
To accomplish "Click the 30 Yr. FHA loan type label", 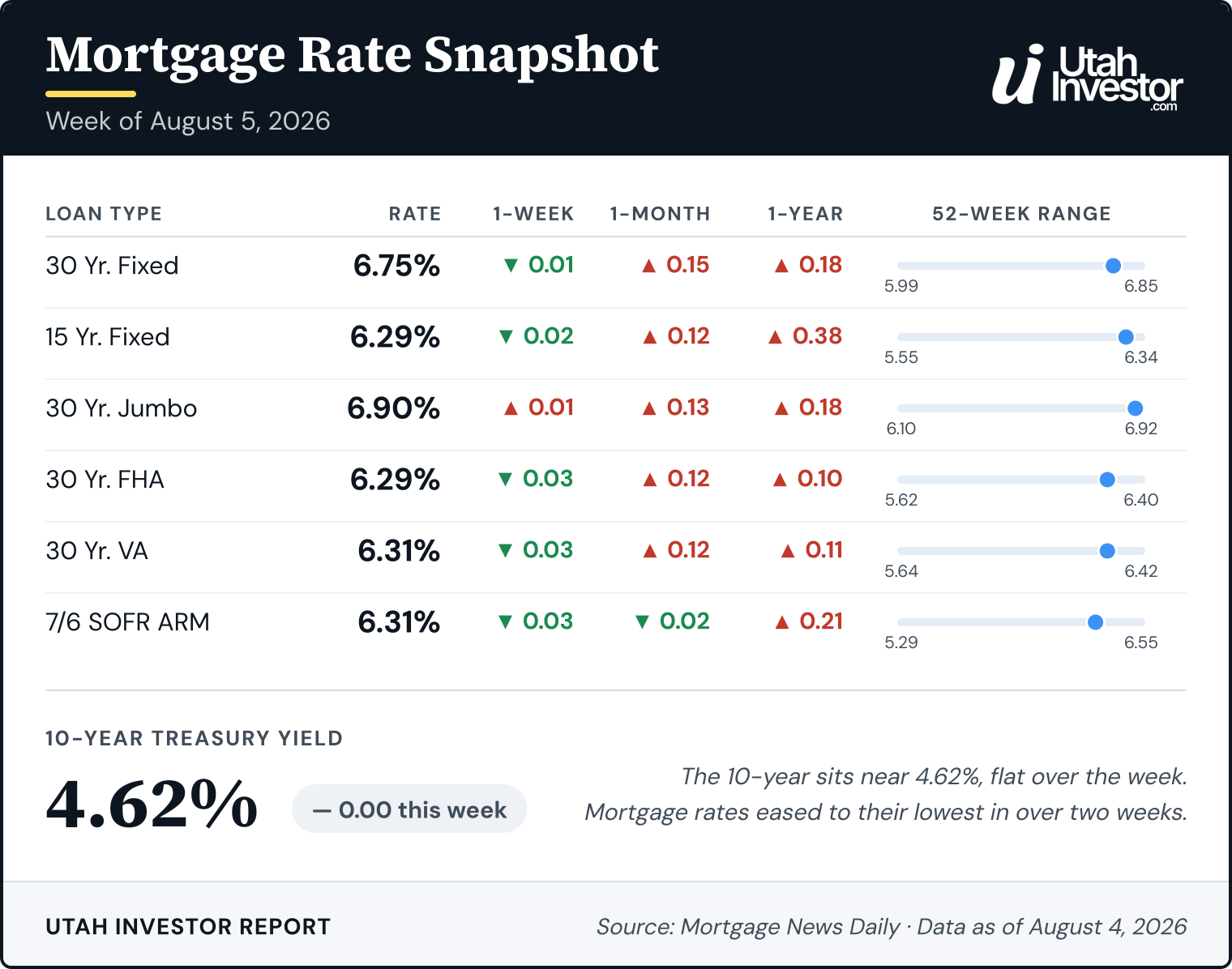I will click(105, 480).
